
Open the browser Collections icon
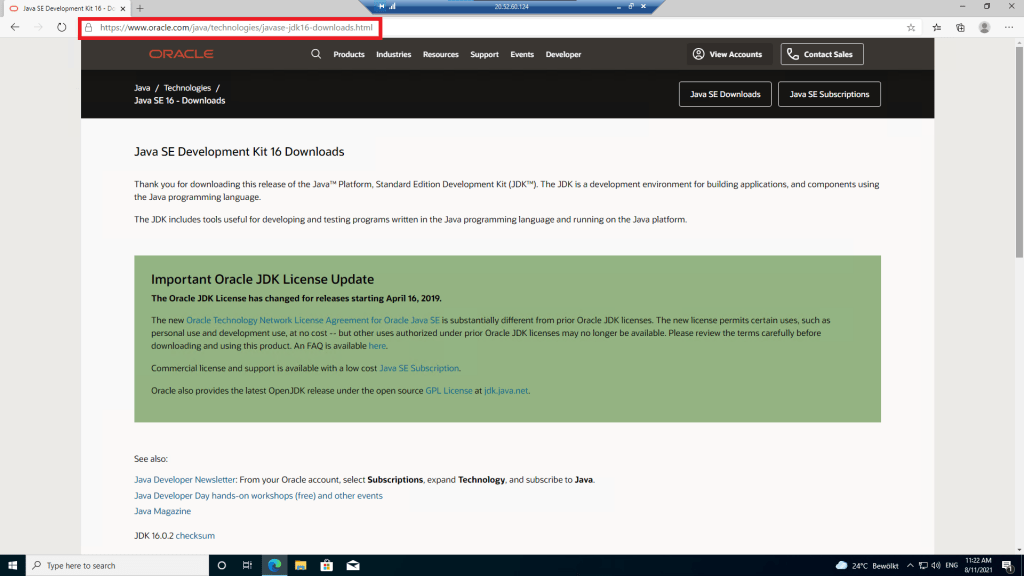(961, 28)
